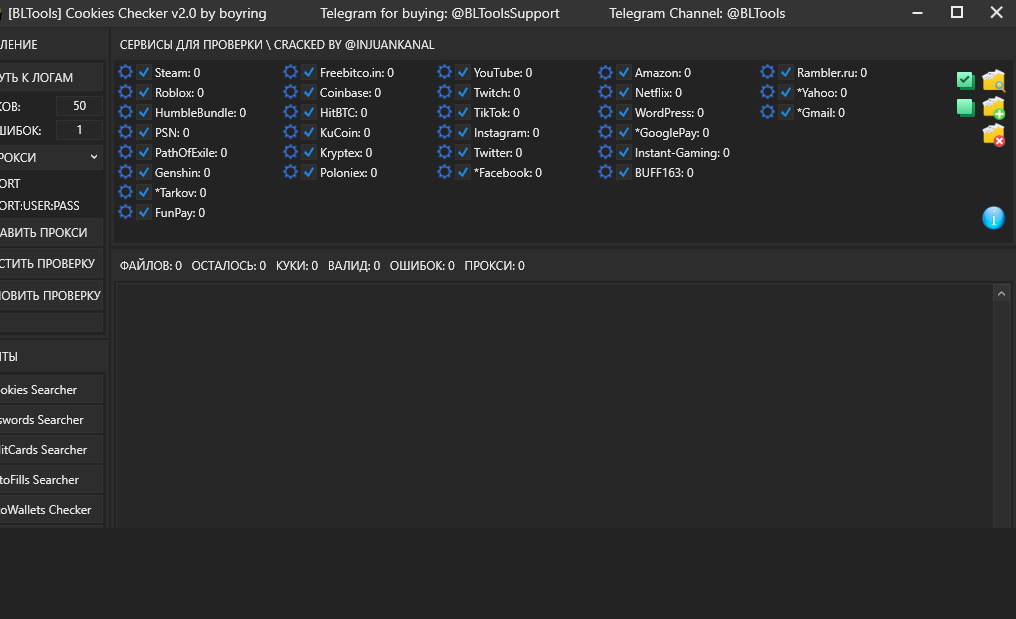Click the gear icon beside BUFF163

(x=605, y=172)
